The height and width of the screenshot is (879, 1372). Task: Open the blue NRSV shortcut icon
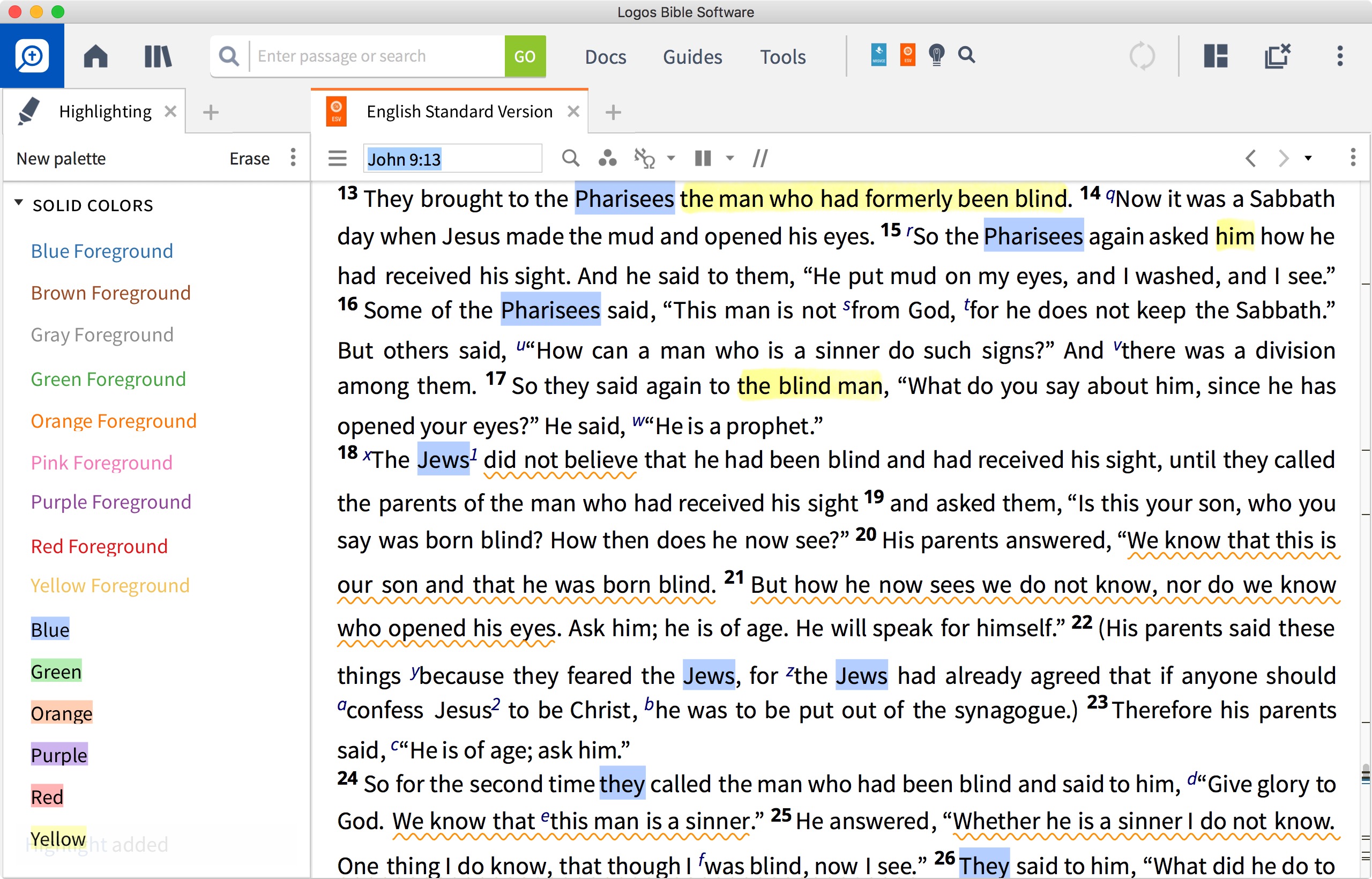[878, 55]
